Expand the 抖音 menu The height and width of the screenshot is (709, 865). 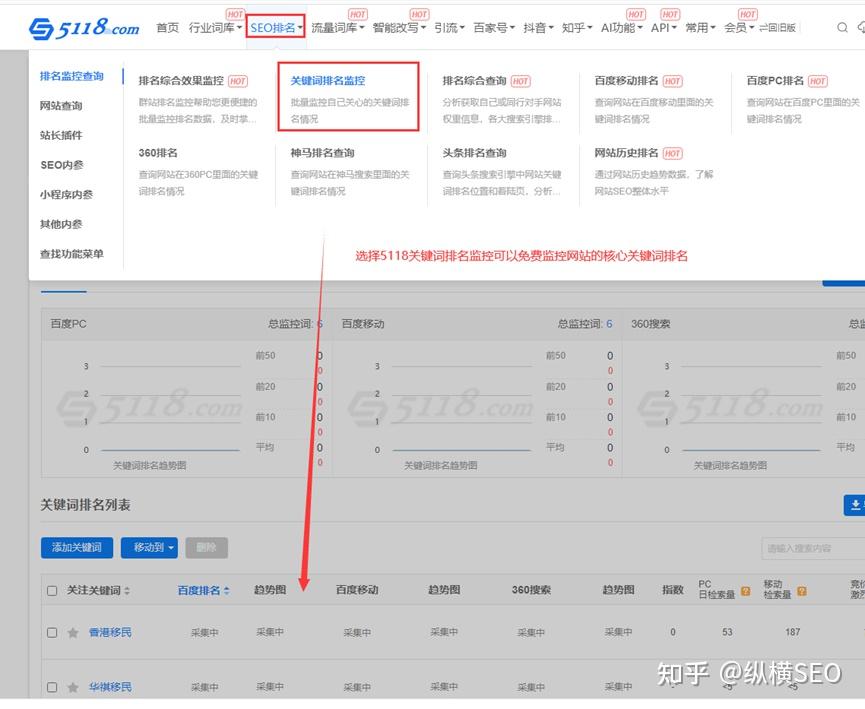point(538,28)
